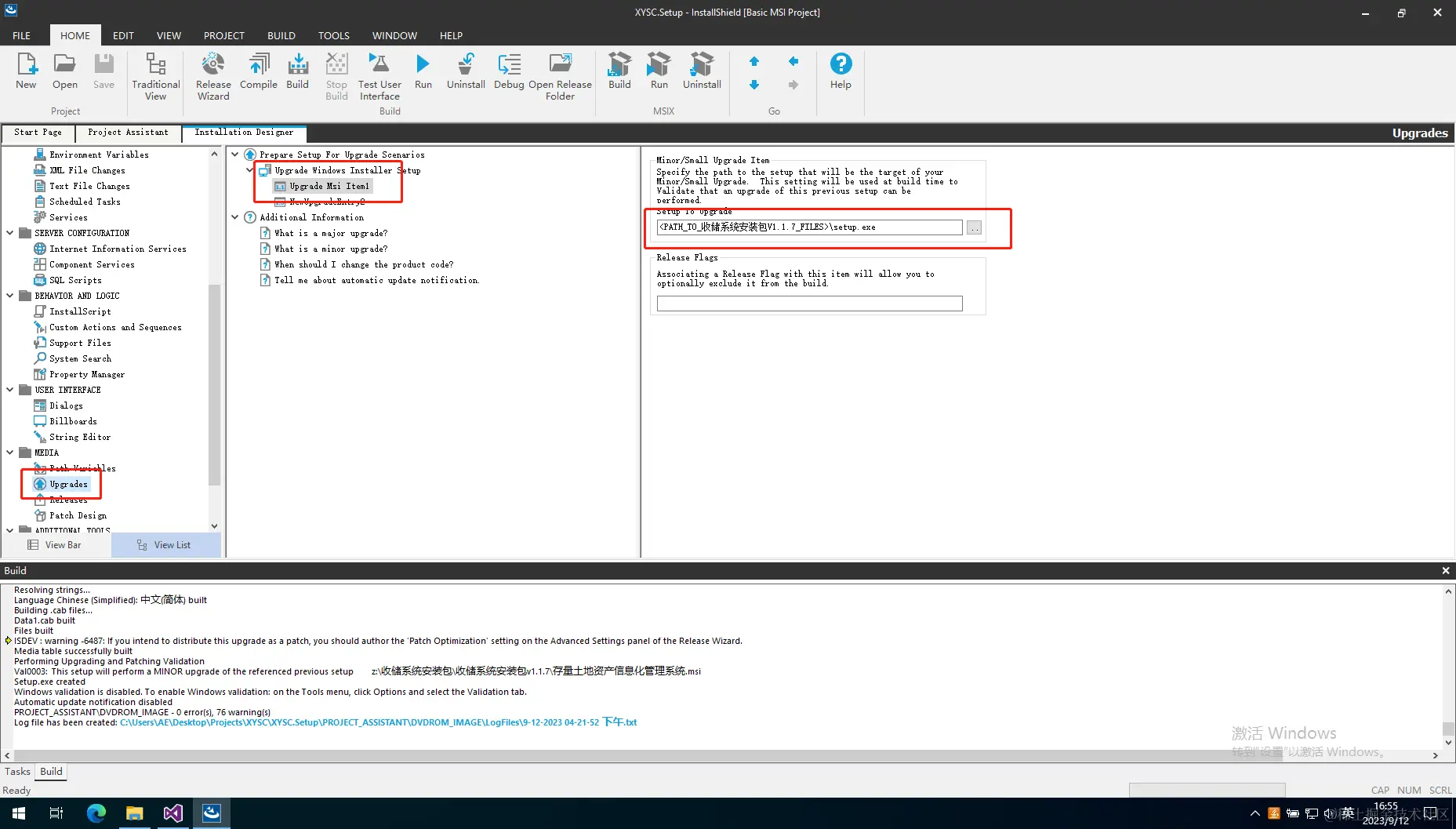This screenshot has width=1456, height=829.
Task: Switch to Traditional View
Action: [155, 76]
